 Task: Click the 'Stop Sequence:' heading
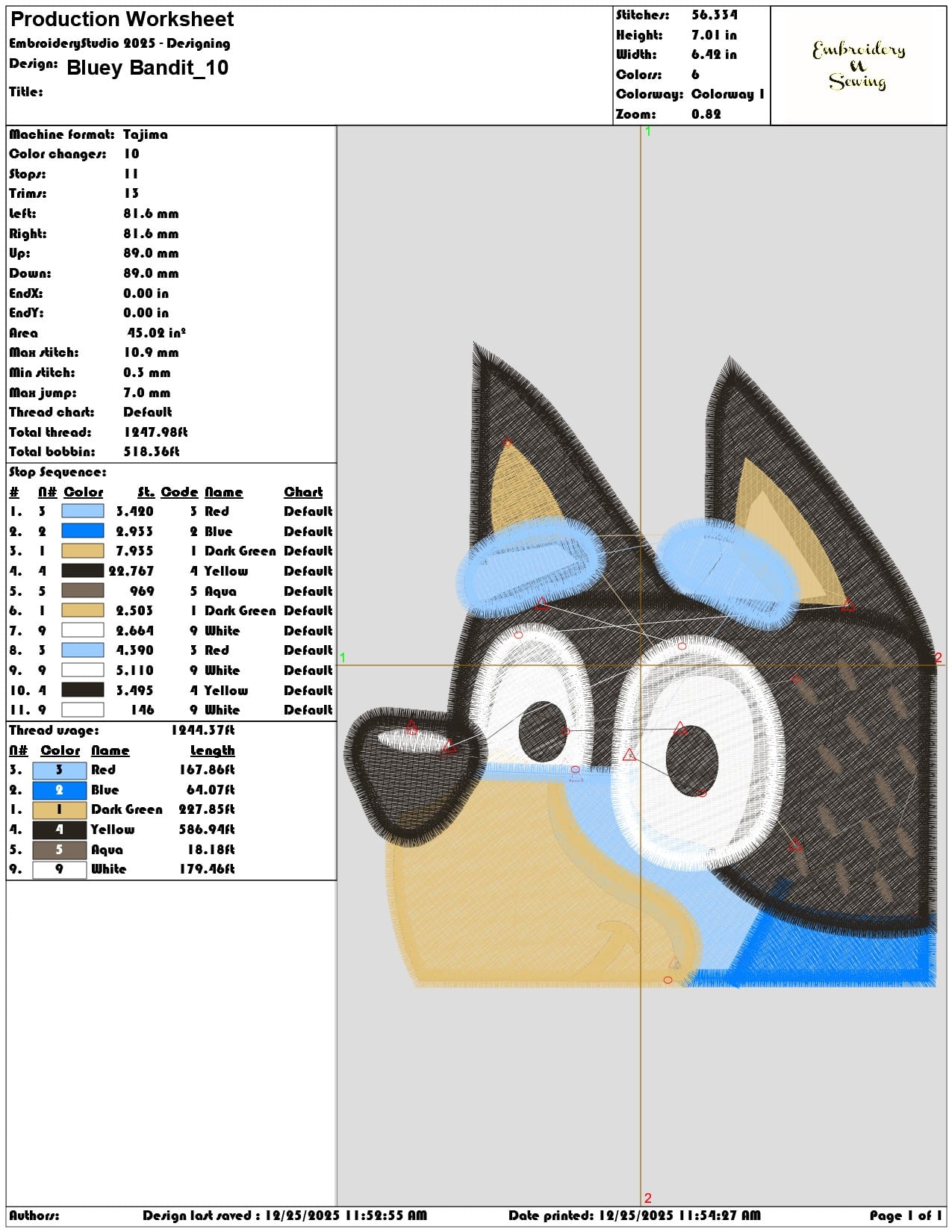click(x=57, y=472)
